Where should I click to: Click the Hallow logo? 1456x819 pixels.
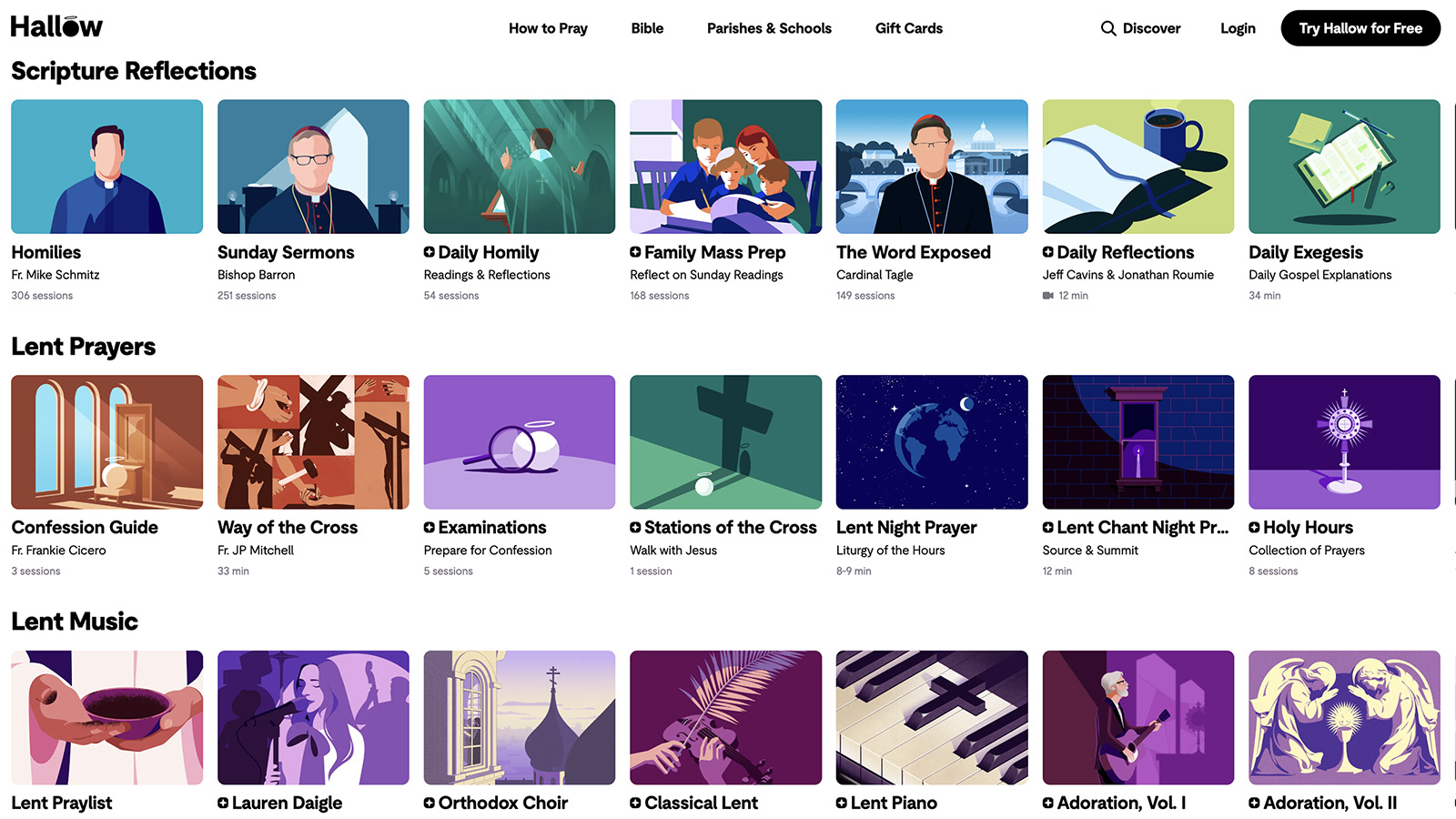(56, 26)
